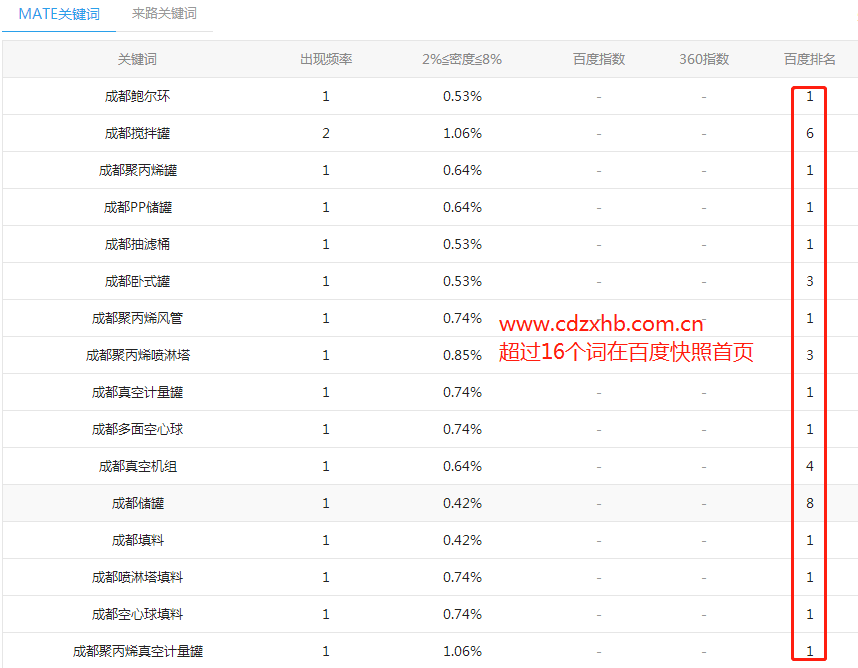Click the 2%≤密度≤8% column header
This screenshot has width=858, height=668.
(x=462, y=59)
